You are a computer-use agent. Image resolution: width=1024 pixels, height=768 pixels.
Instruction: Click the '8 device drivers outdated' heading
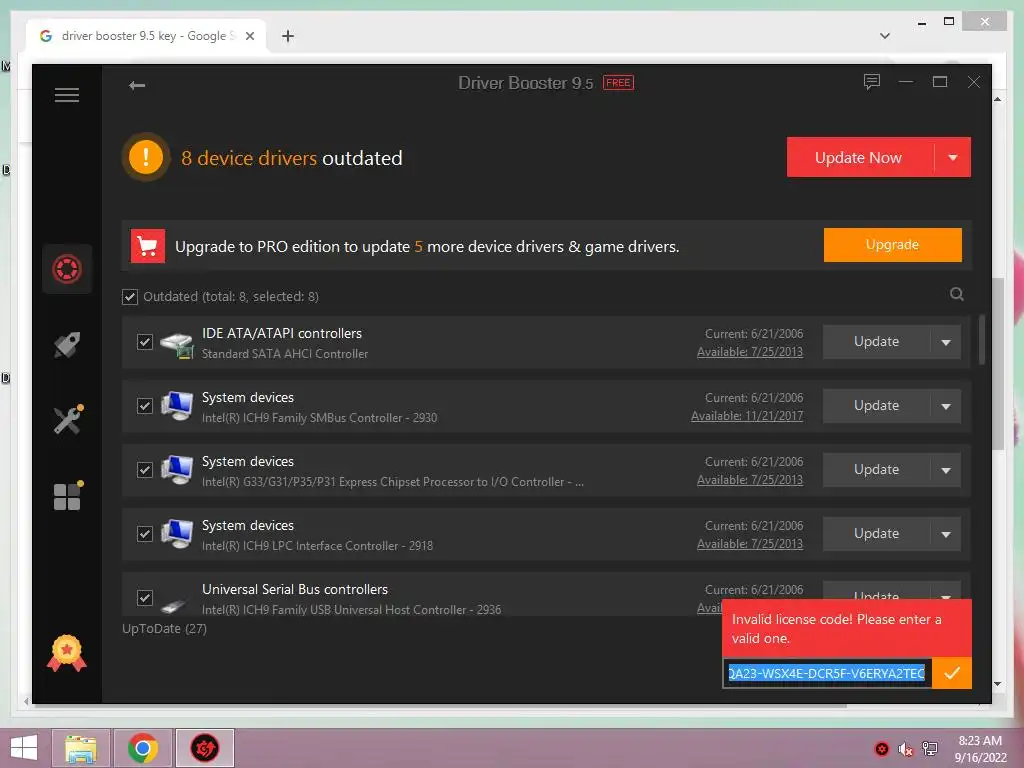click(292, 158)
